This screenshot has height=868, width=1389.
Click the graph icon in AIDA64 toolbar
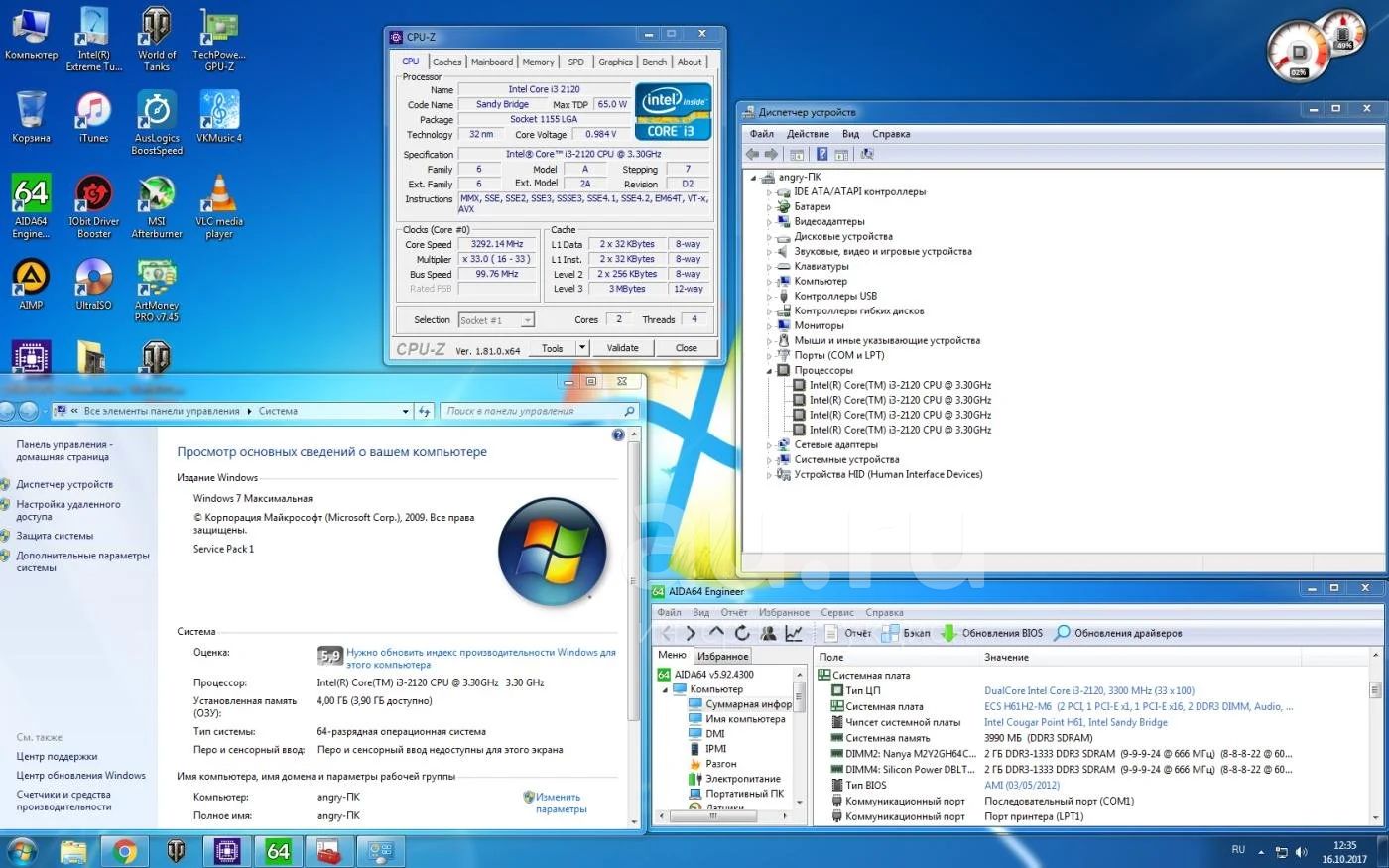click(794, 633)
